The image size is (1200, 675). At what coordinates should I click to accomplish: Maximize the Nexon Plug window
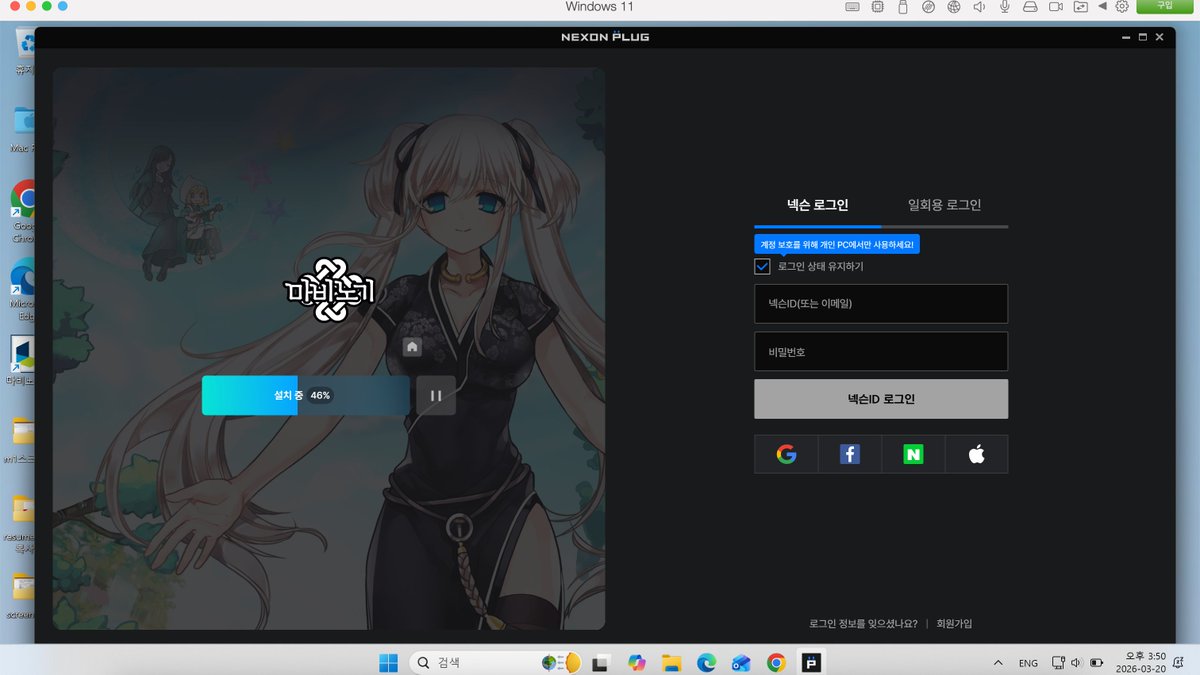coord(1142,37)
